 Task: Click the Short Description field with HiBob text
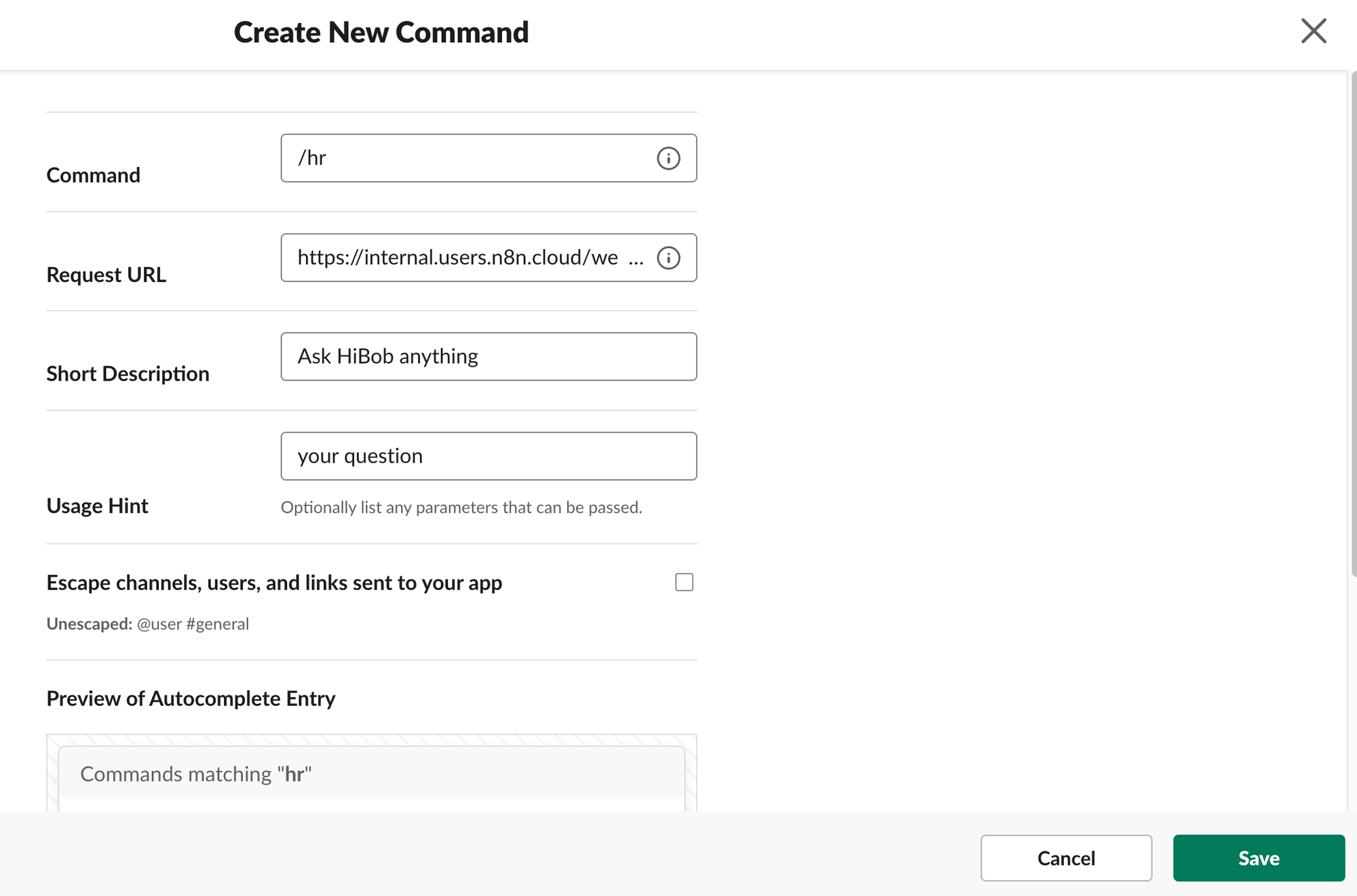[x=489, y=357]
